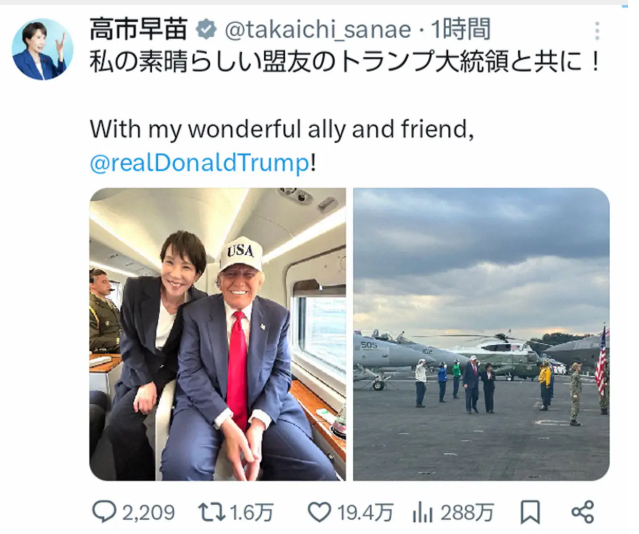This screenshot has height=534, width=639.
Task: Open the helicopter interior photo
Action: click(x=218, y=334)
